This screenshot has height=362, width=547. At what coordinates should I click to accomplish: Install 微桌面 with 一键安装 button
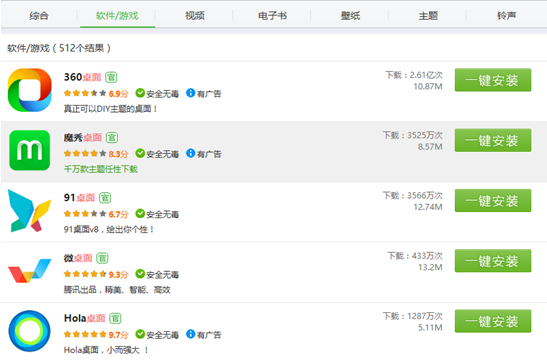pyautogui.click(x=493, y=261)
